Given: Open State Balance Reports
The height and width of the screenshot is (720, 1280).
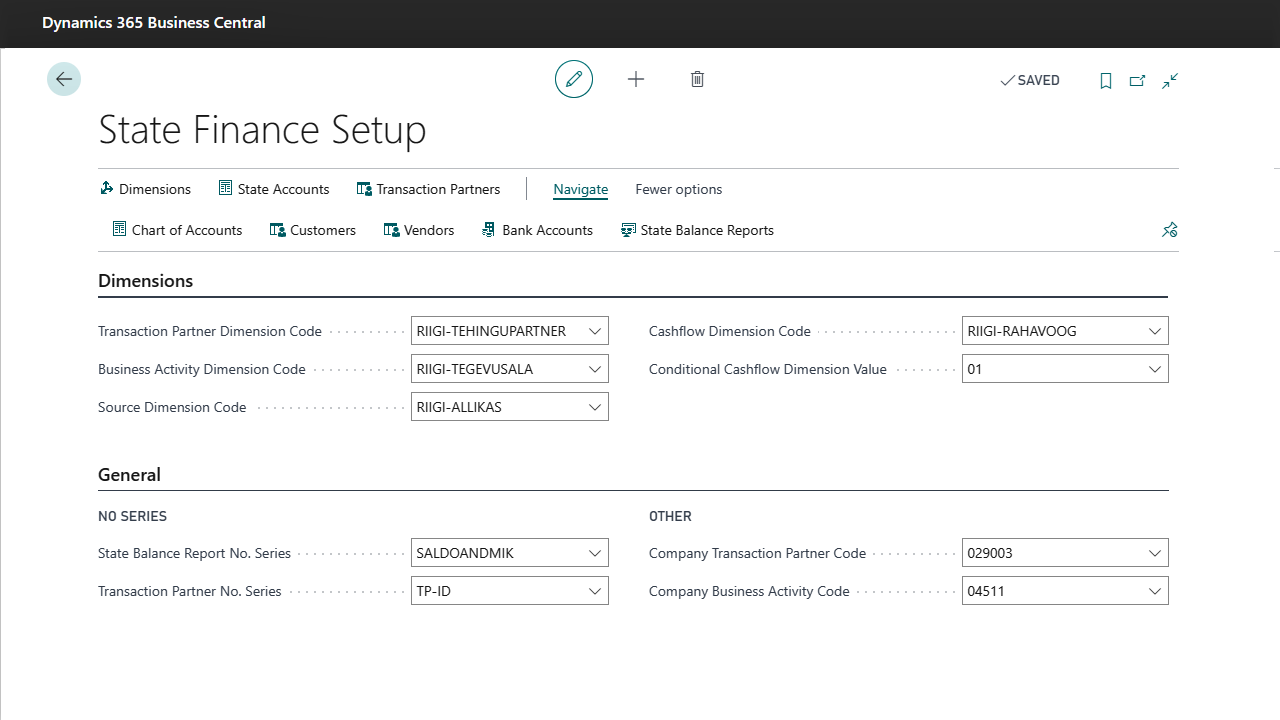Looking at the screenshot, I should click(697, 230).
